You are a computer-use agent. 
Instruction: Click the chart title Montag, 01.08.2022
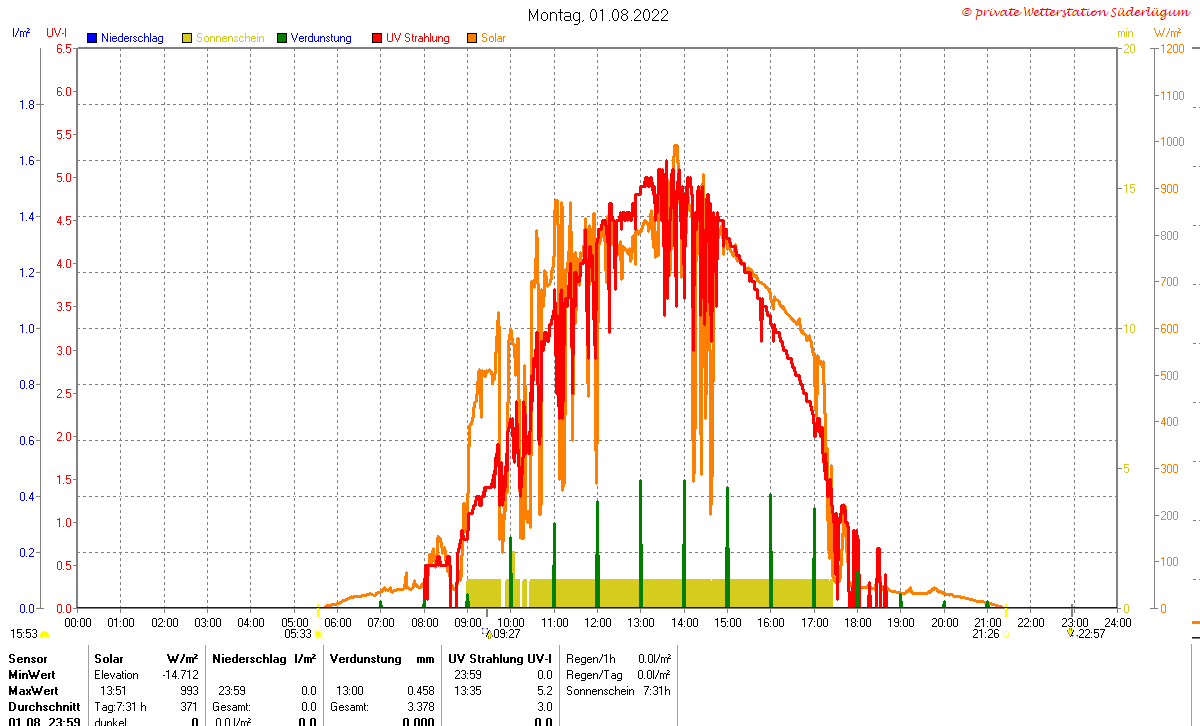pos(598,15)
